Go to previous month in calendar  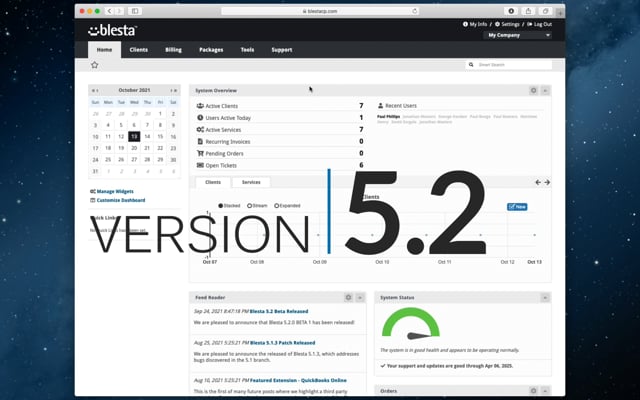tap(97, 90)
